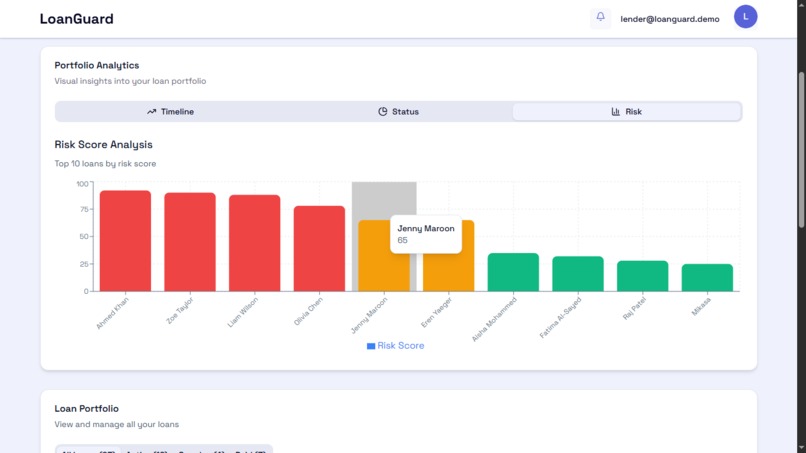Screen dimensions: 806x453
Task: Click the Raj Patel axis label
Action: pyautogui.click(x=634, y=309)
